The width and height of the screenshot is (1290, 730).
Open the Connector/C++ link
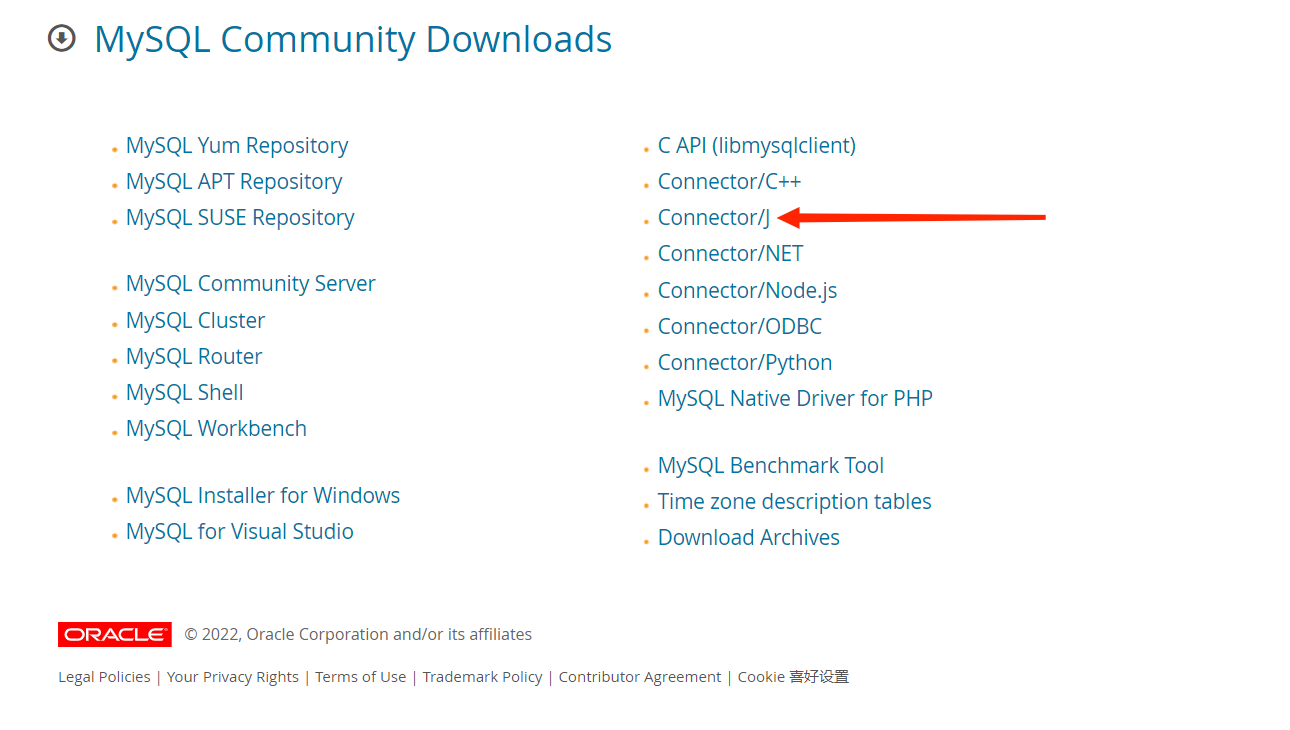click(x=730, y=181)
